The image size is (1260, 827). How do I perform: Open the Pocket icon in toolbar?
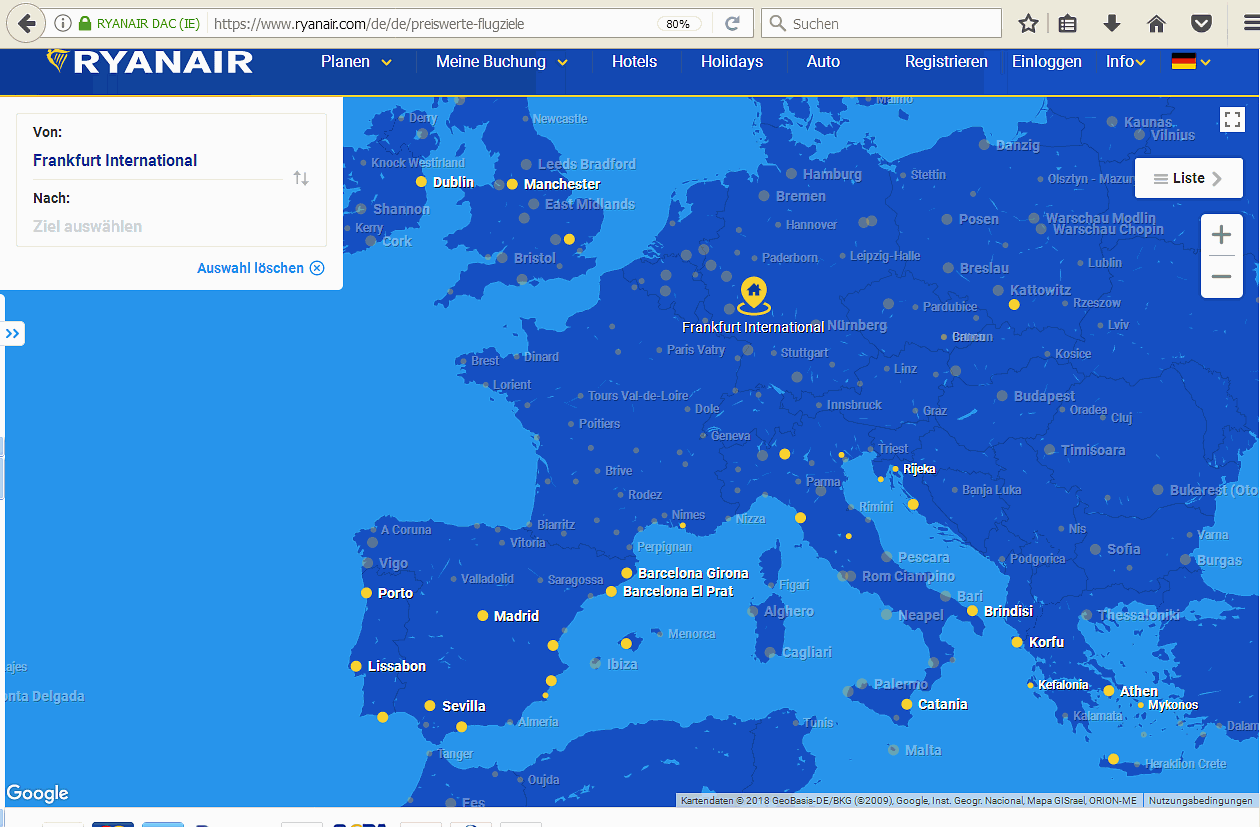coord(1202,23)
